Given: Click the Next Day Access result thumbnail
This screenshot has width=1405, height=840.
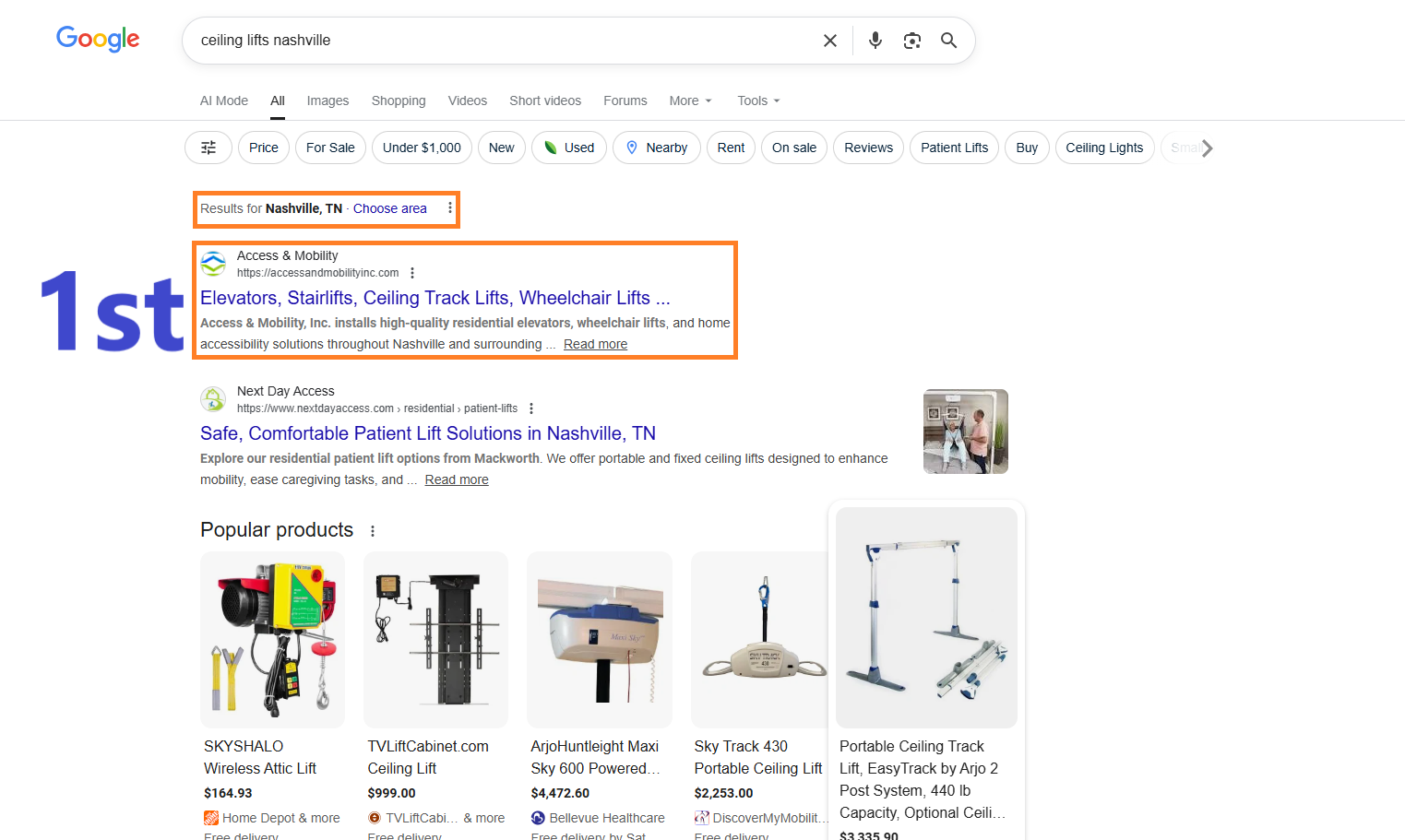Looking at the screenshot, I should pos(965,432).
